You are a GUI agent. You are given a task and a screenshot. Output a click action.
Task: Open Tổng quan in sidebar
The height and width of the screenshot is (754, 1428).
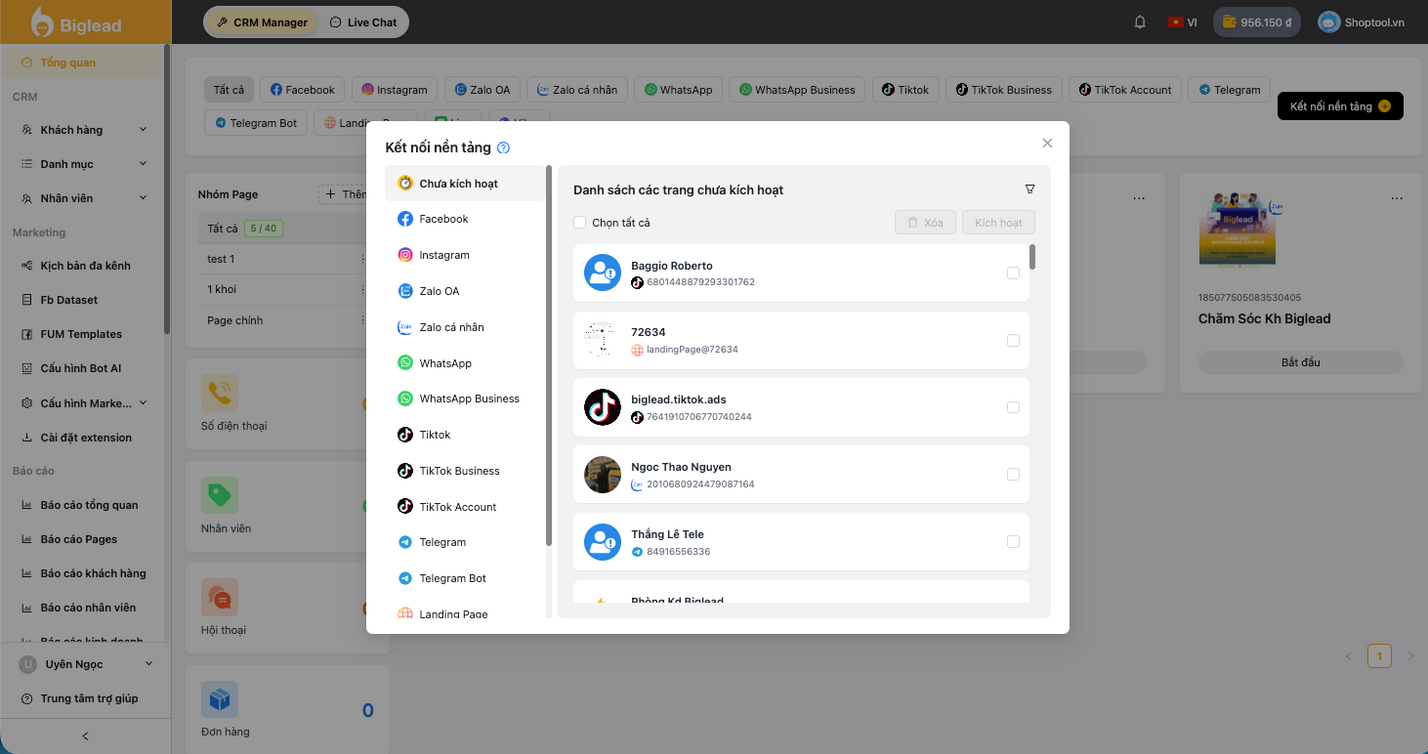(84, 62)
